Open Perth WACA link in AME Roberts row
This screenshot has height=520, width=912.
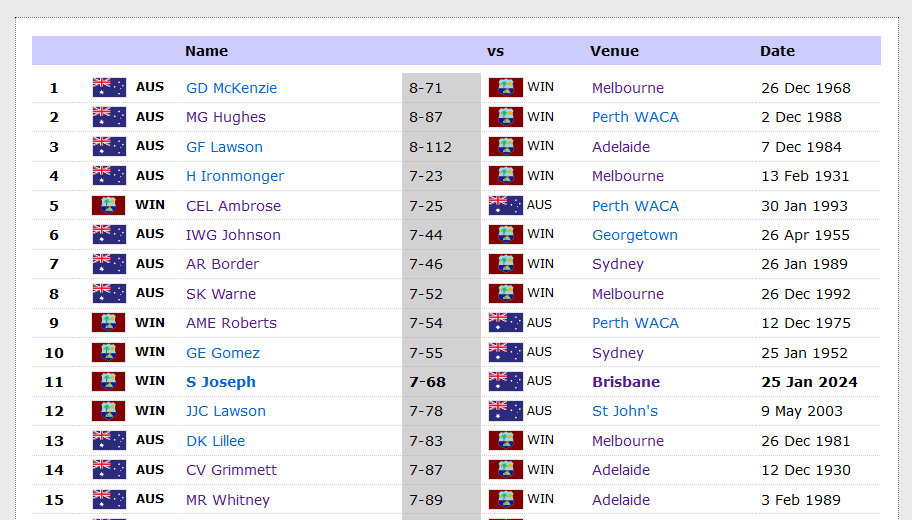click(635, 323)
